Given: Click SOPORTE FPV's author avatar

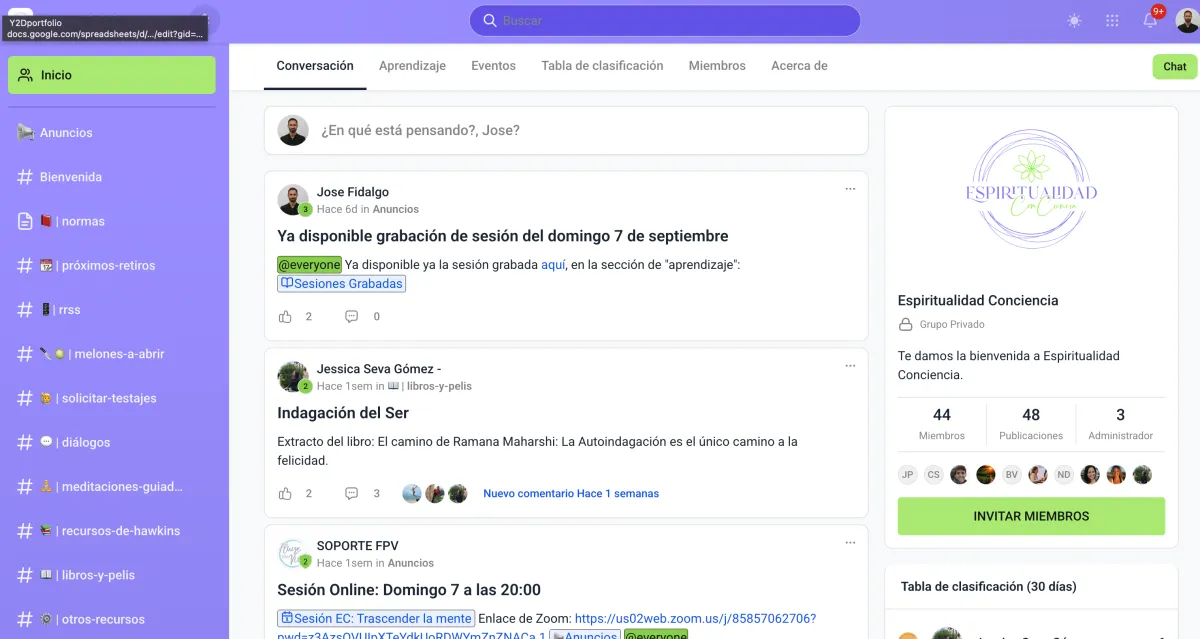Looking at the screenshot, I should [x=293, y=553].
